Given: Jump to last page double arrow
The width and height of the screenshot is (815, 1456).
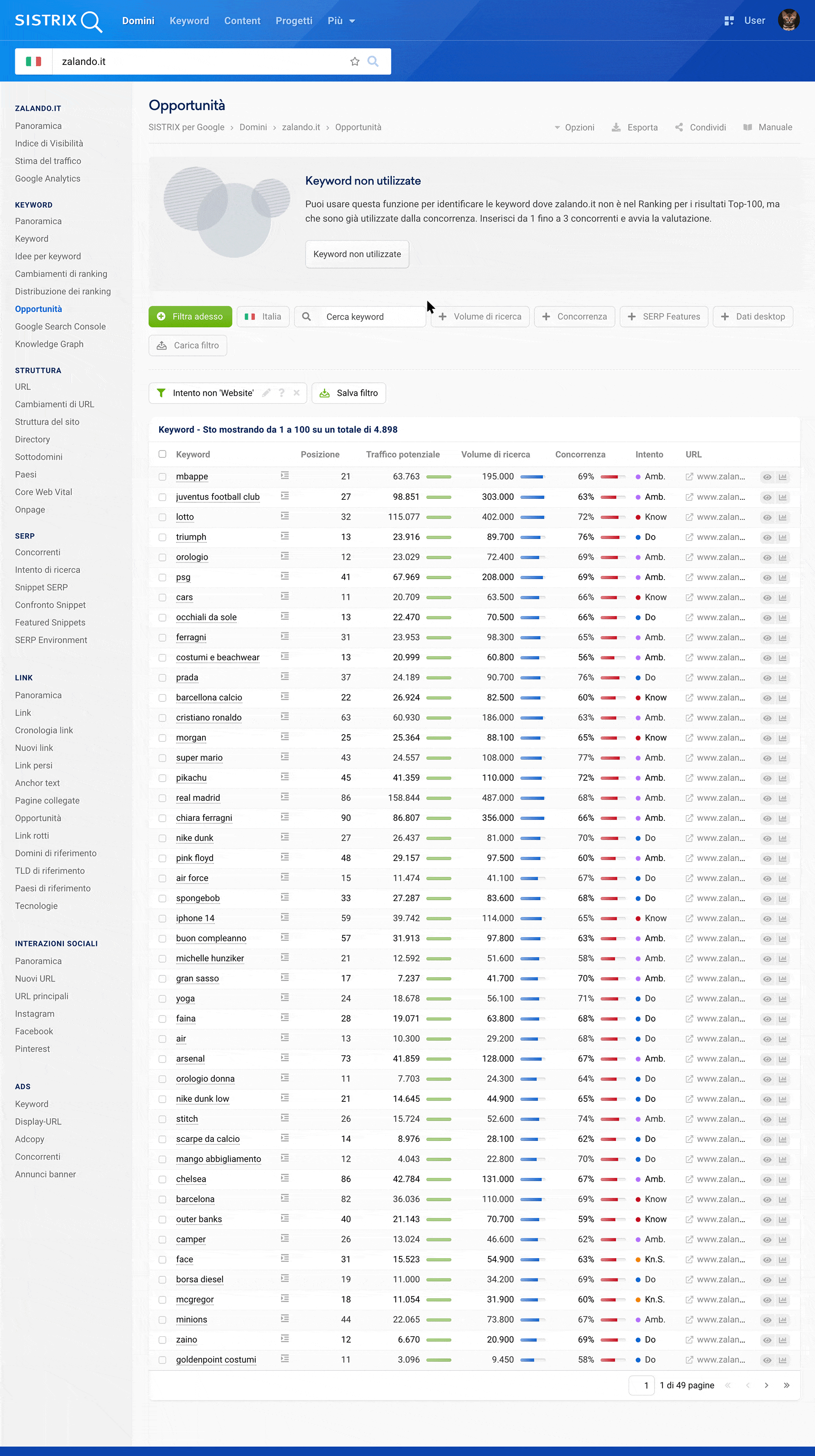Looking at the screenshot, I should [x=786, y=1385].
